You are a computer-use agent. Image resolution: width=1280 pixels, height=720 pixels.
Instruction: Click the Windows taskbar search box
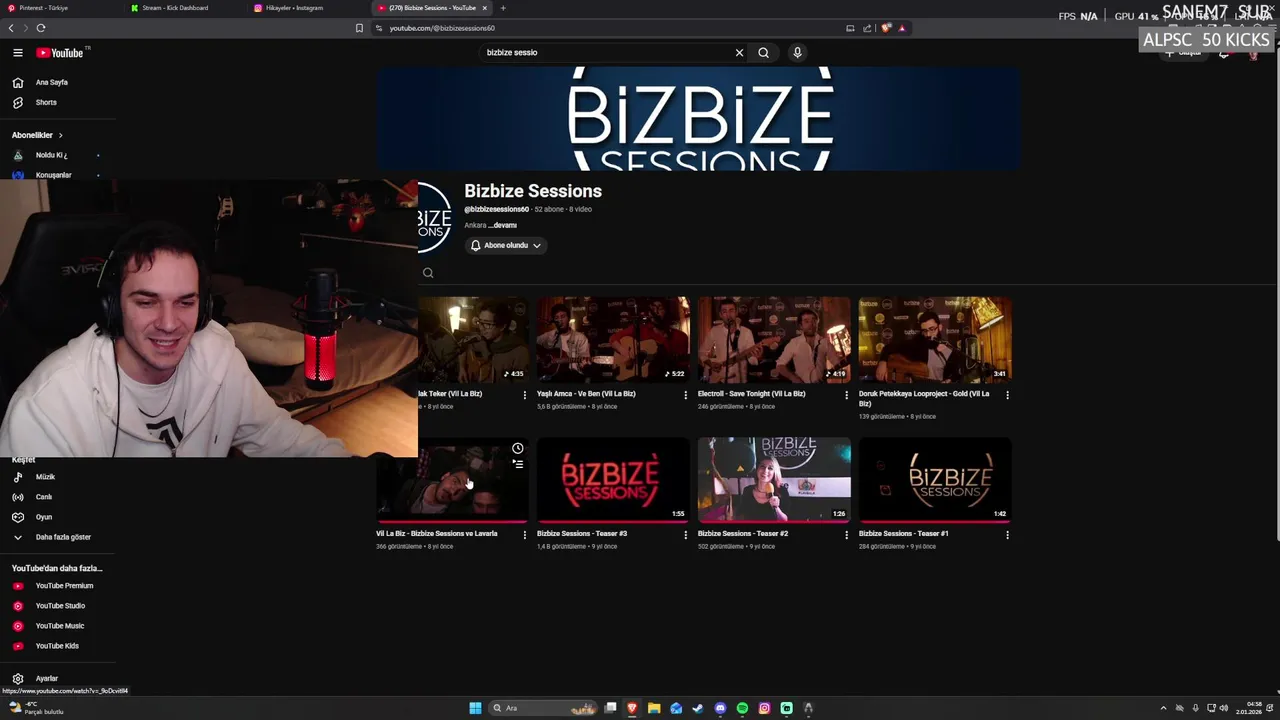coord(541,708)
